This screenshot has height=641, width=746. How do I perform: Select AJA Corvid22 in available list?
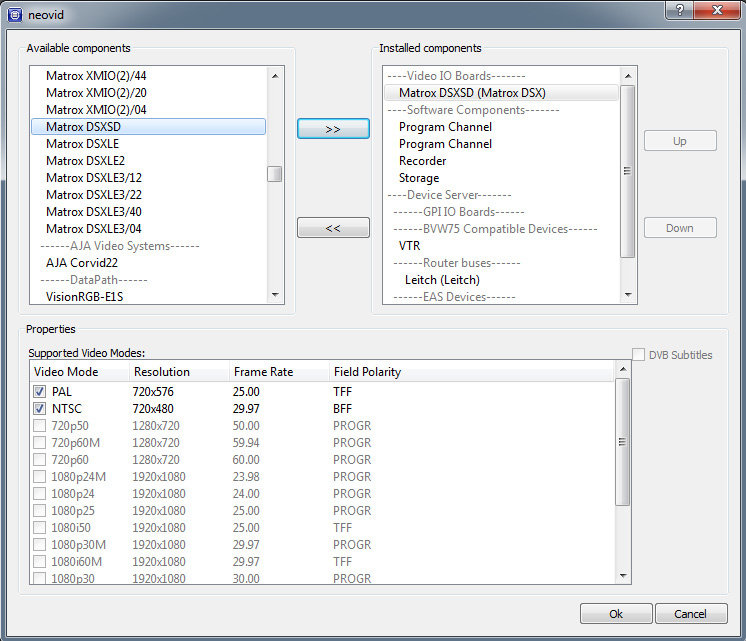tap(148, 263)
